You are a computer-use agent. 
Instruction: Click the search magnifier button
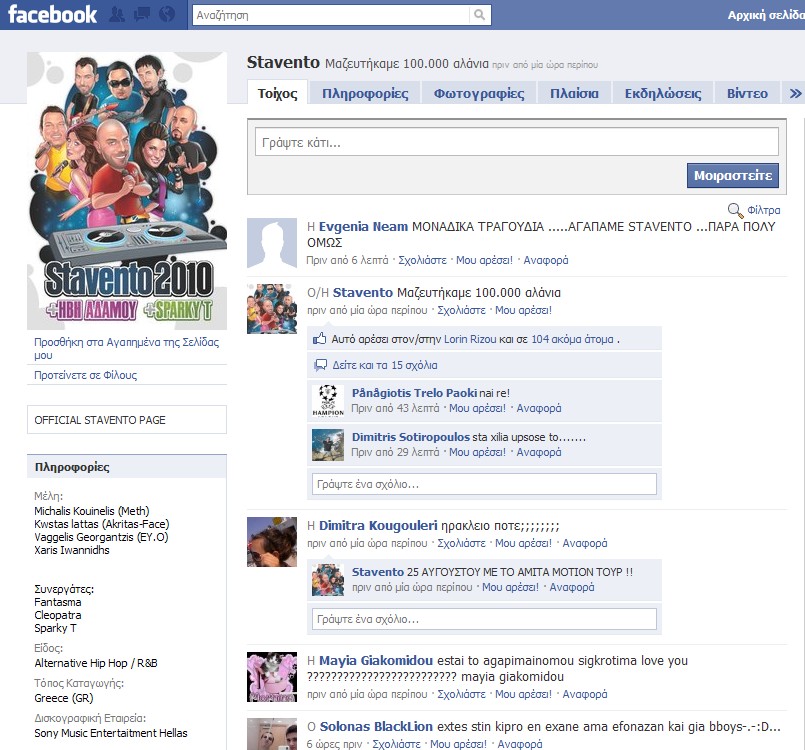(x=481, y=15)
